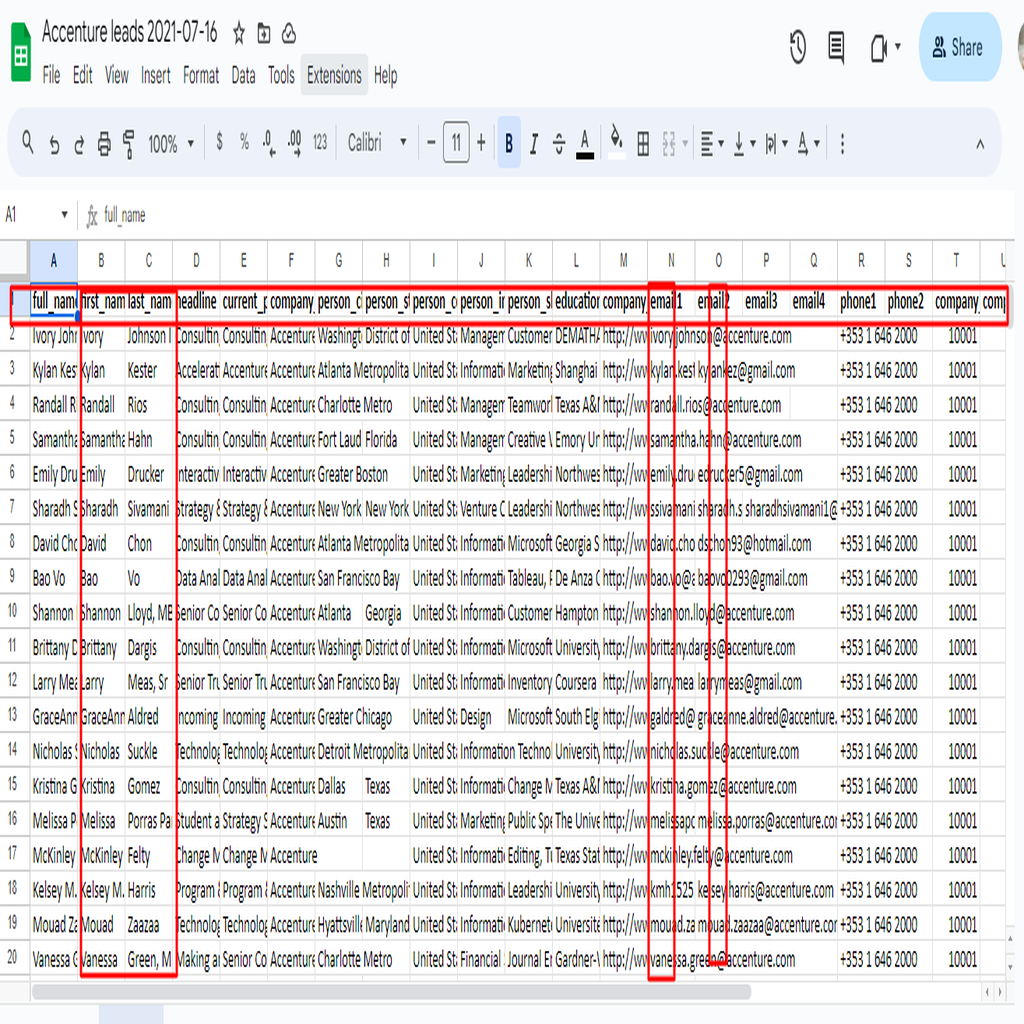Open the name box dropdown arrow
The image size is (1024, 1024).
pos(64,215)
